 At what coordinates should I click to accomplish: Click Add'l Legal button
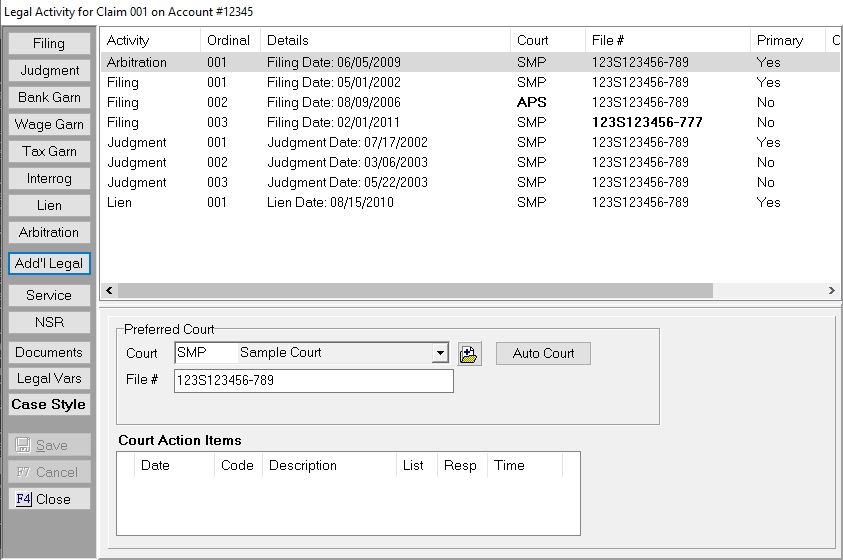49,264
